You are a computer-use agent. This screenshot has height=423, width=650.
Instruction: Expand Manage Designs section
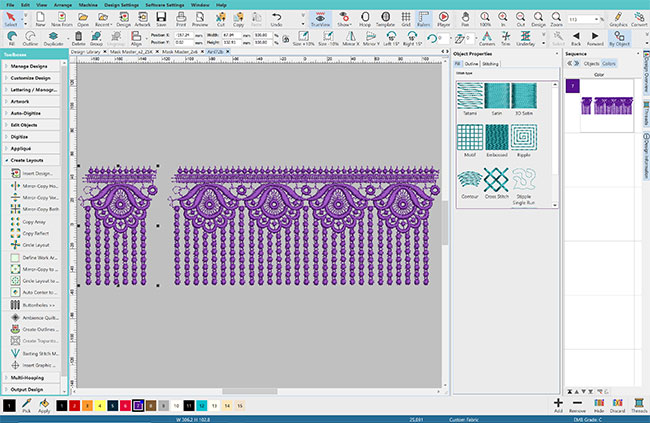click(32, 66)
